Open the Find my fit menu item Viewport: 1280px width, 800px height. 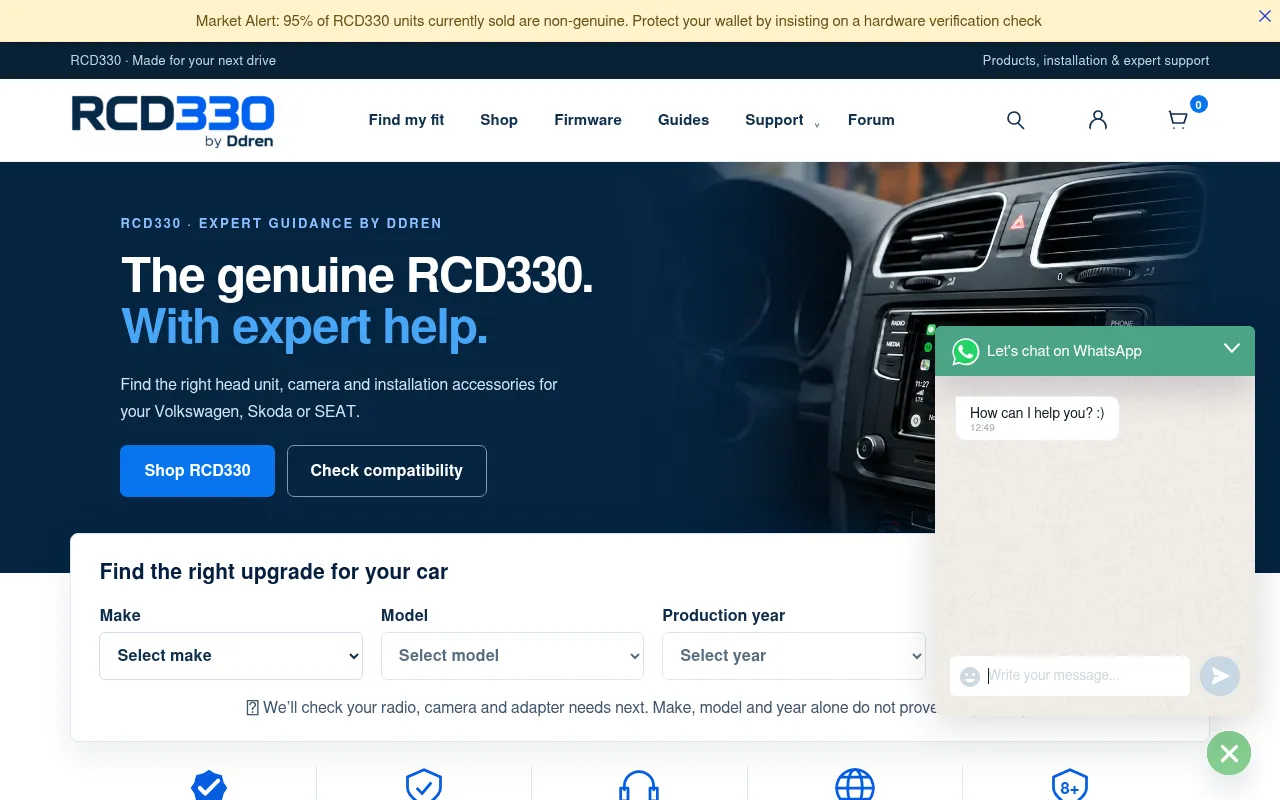(406, 120)
